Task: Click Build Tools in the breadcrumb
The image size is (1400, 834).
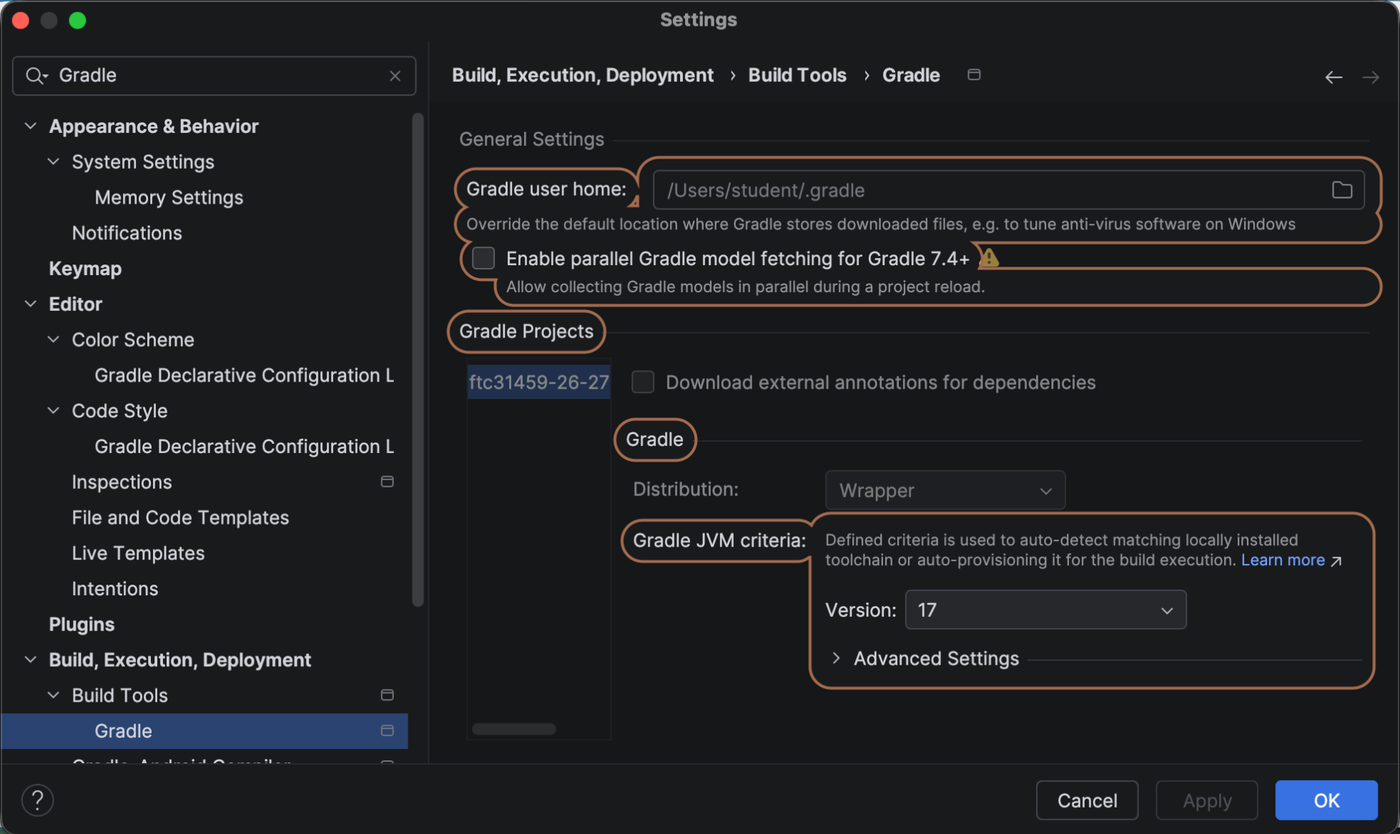Action: click(x=797, y=75)
